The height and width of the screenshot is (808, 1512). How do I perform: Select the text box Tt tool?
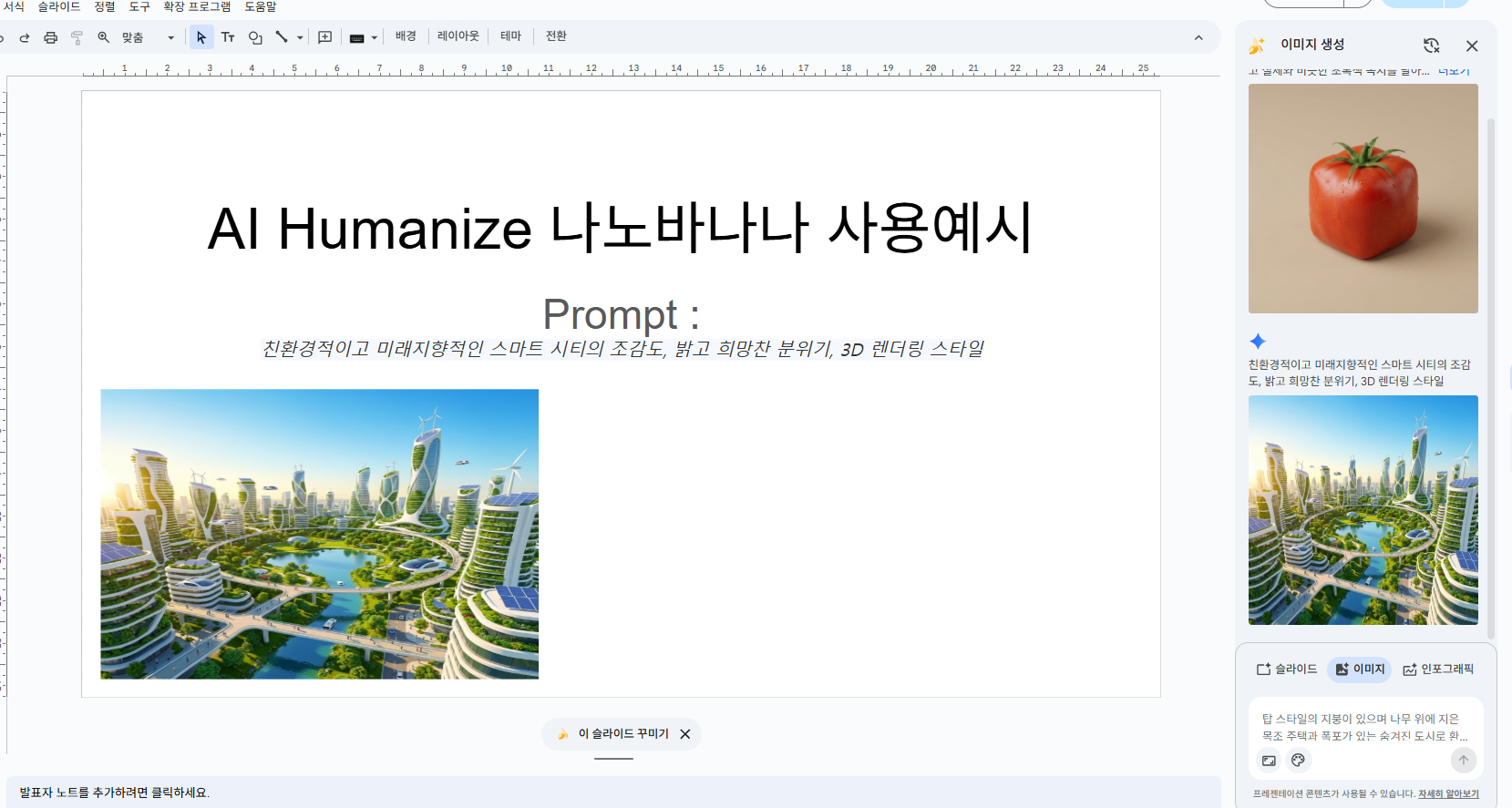coord(228,37)
